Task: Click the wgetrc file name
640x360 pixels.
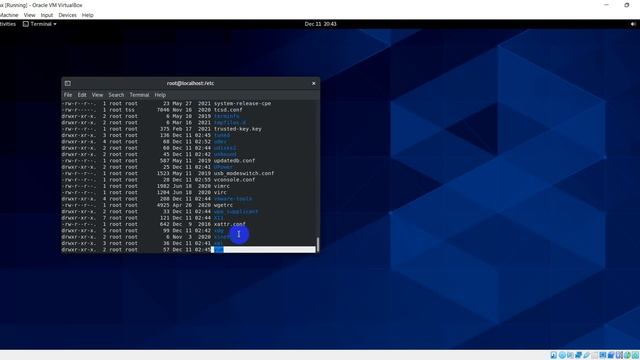Action: [x=223, y=205]
